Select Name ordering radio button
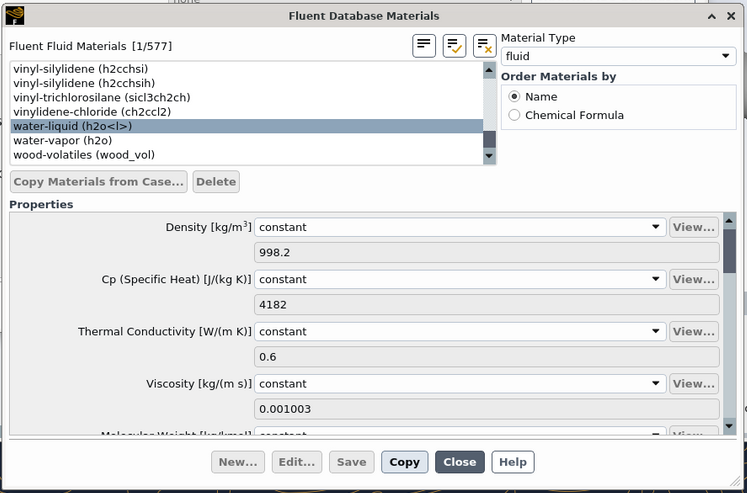 point(515,97)
